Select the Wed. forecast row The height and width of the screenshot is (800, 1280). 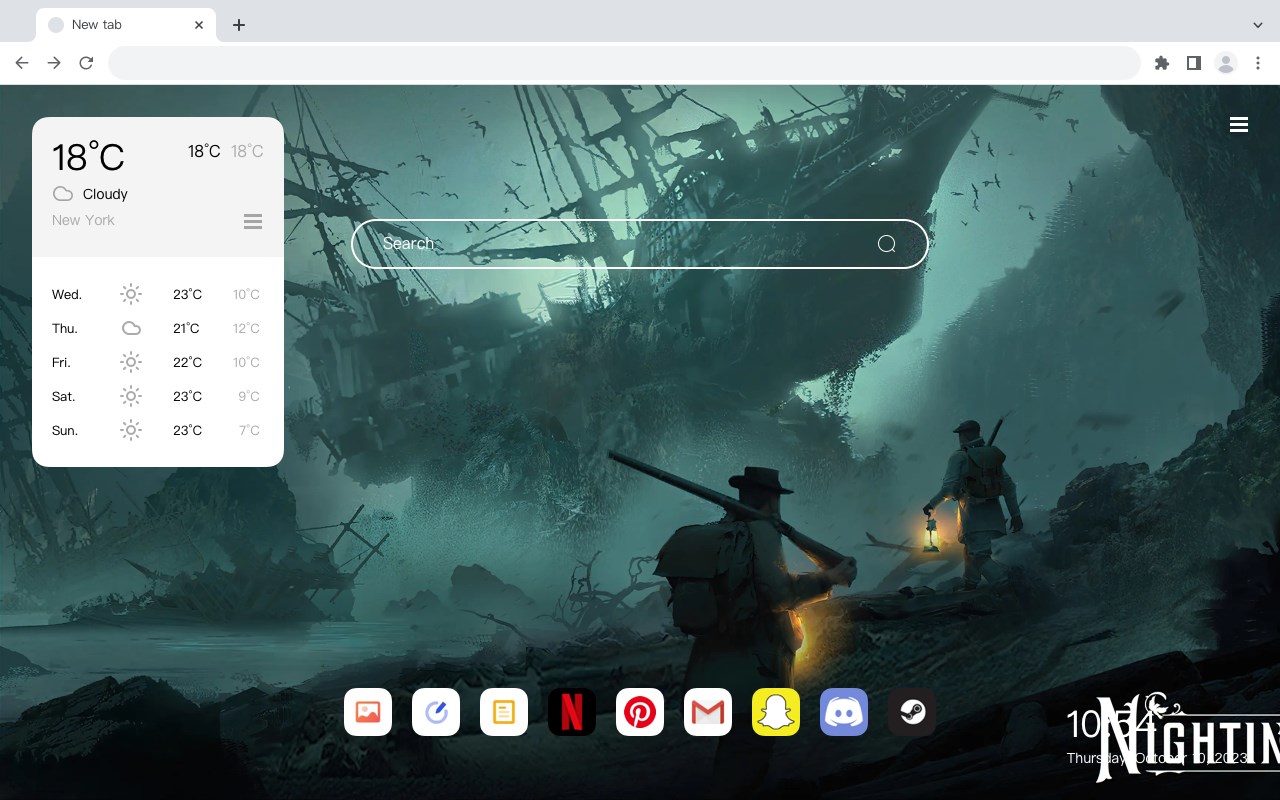(x=158, y=294)
